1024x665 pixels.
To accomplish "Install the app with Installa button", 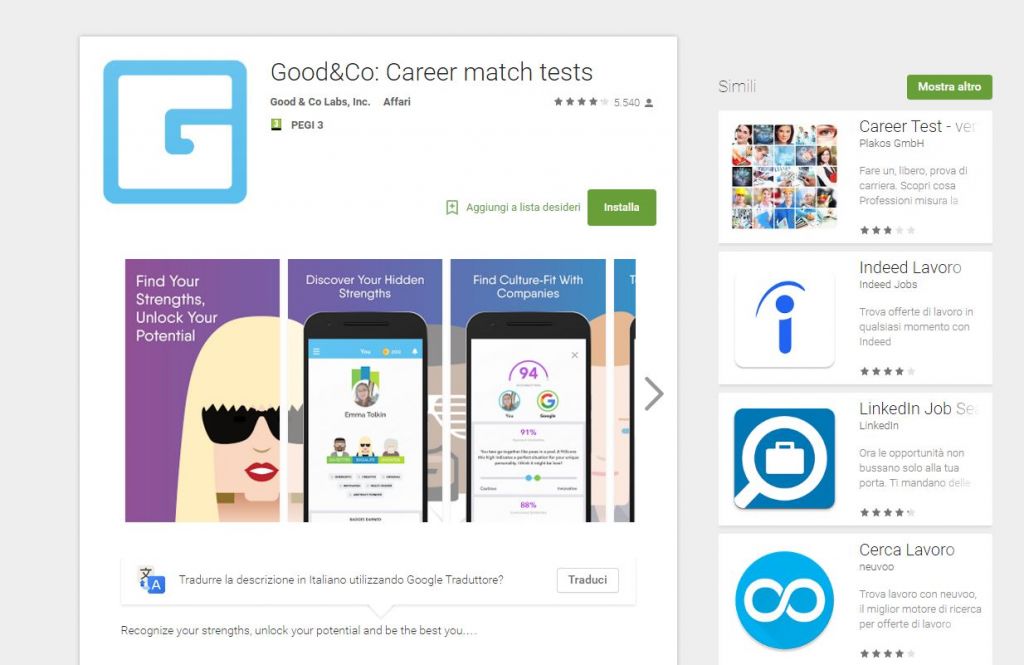I will pos(622,207).
